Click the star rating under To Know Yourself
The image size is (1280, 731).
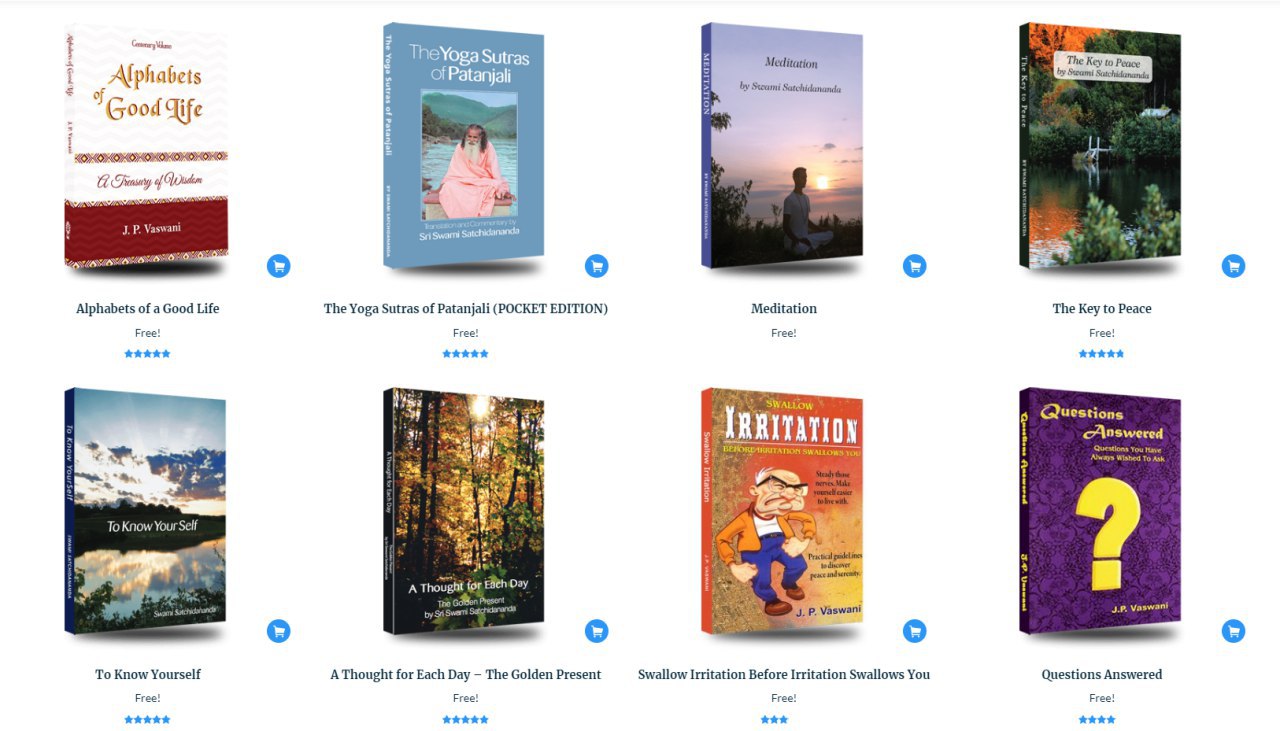pos(148,719)
